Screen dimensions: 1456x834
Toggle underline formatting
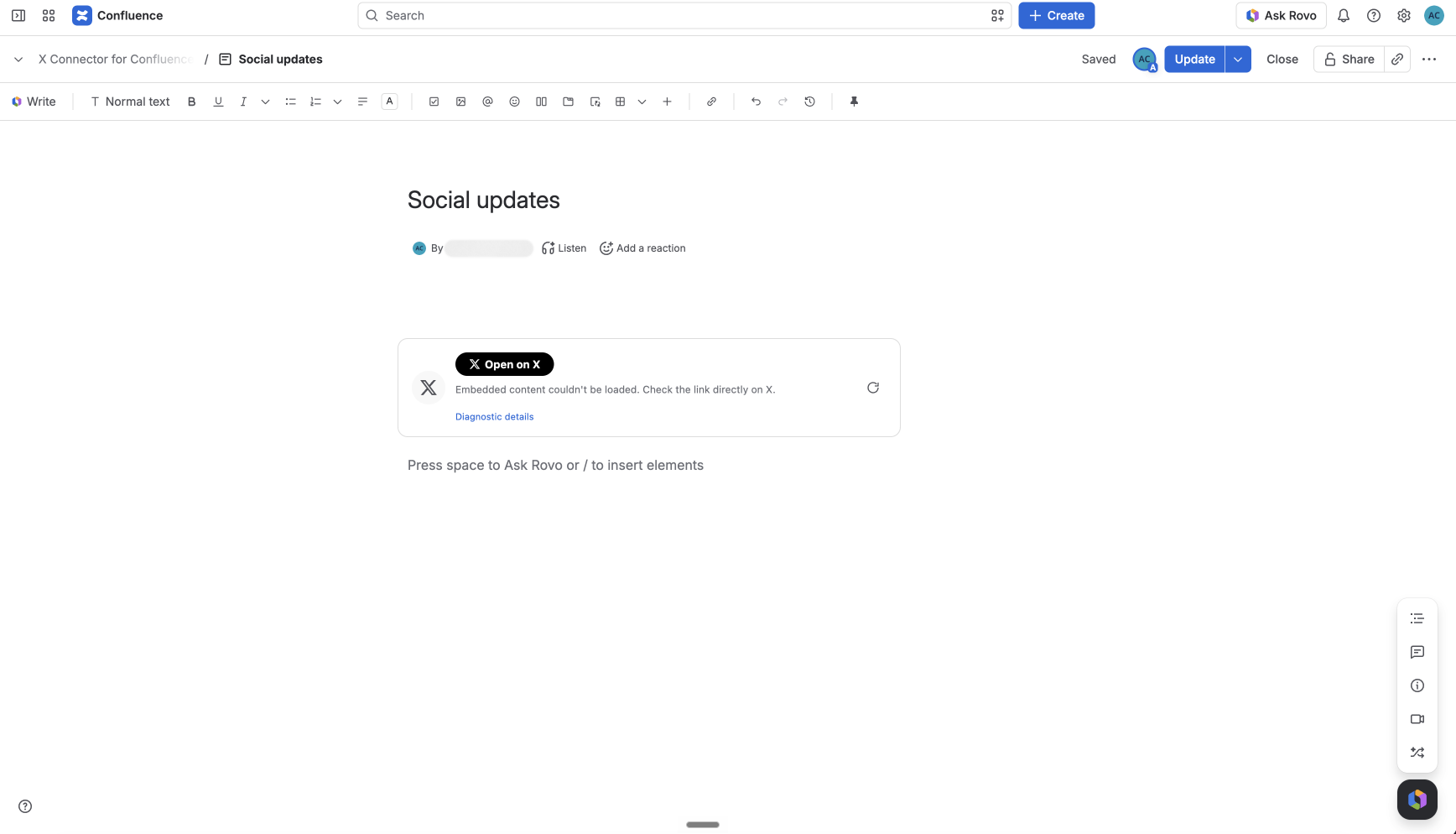click(x=218, y=102)
